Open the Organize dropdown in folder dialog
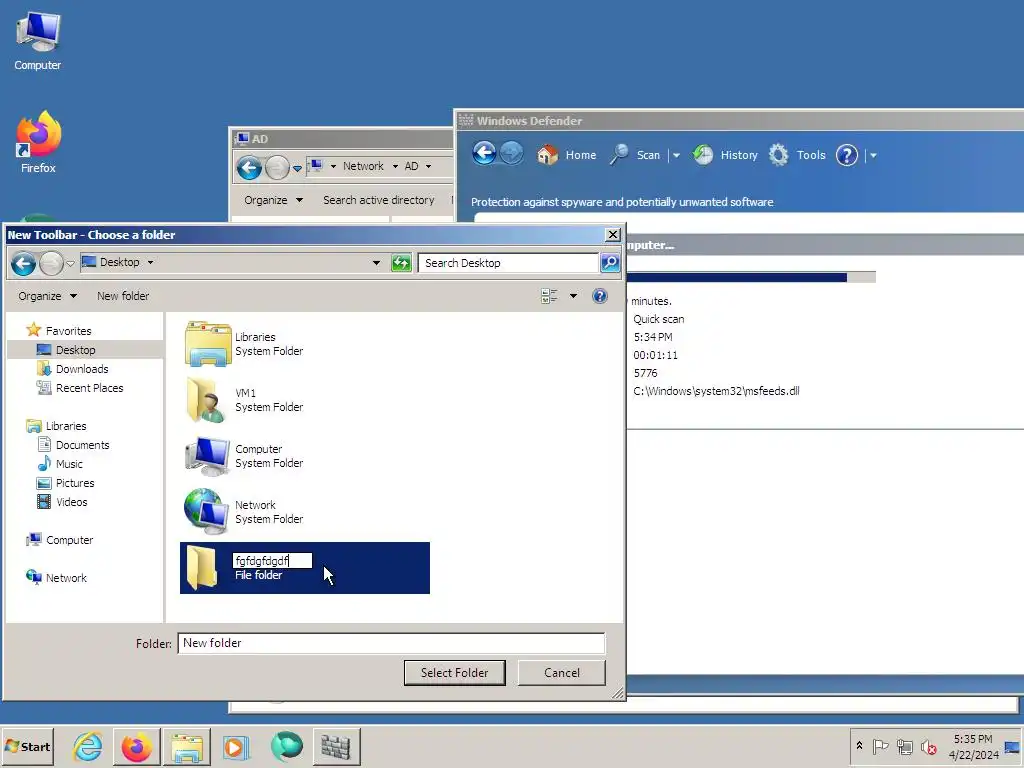Image resolution: width=1024 pixels, height=768 pixels. [x=48, y=296]
